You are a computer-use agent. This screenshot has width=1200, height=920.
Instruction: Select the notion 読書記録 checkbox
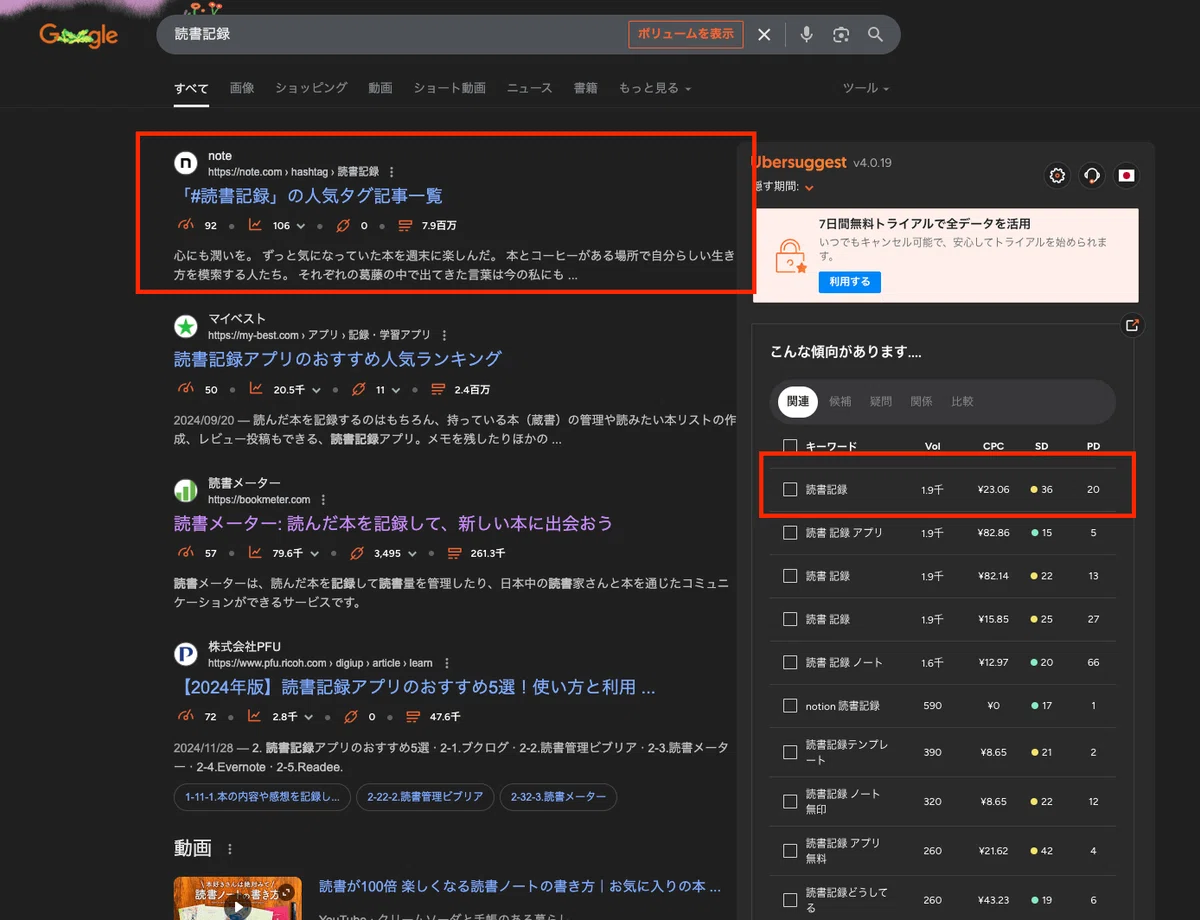tap(790, 706)
